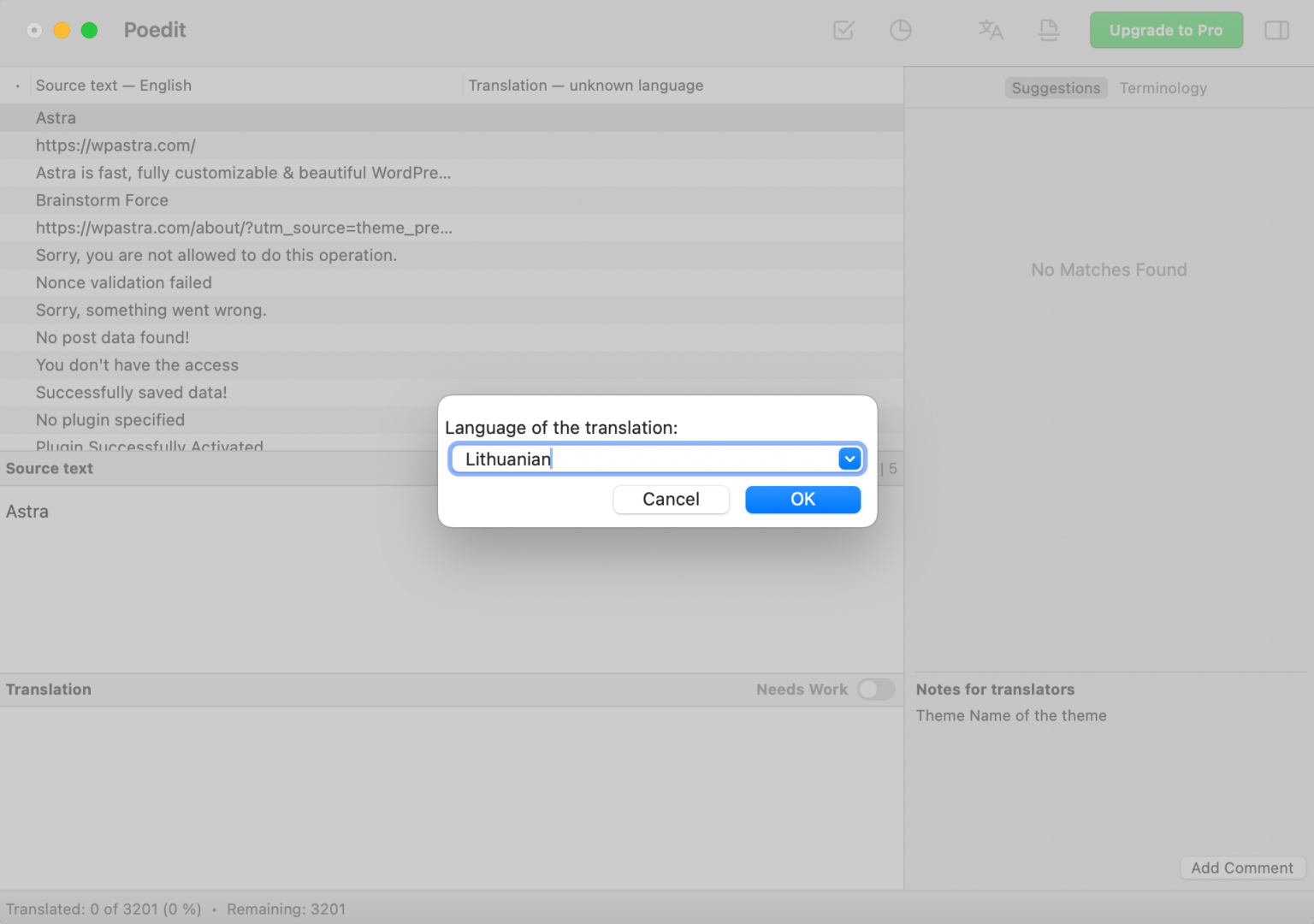Open the translation Statistics icon
Viewport: 1314px width, 924px height.
click(900, 30)
